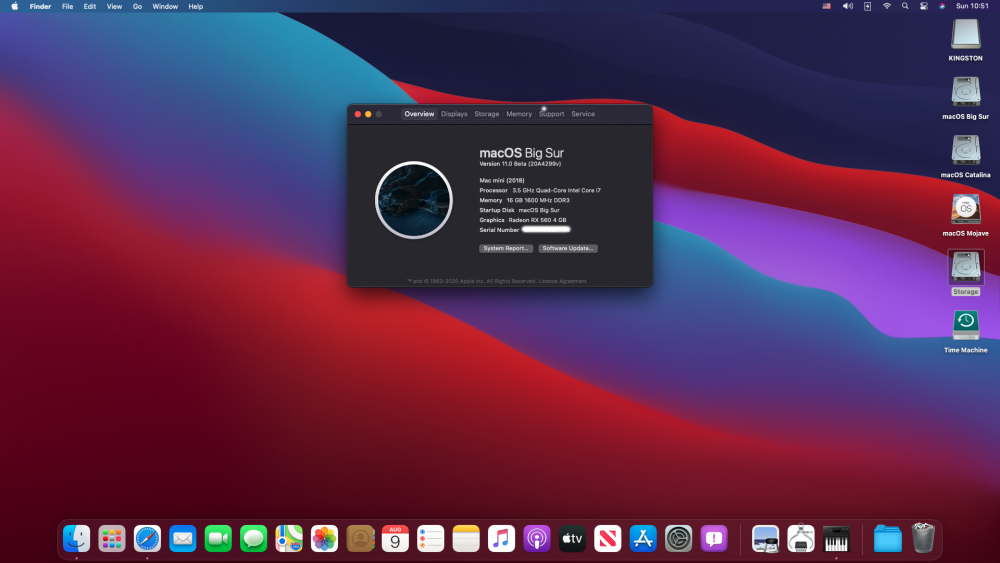1000x563 pixels.
Task: Activate Siri from the menu bar
Action: [x=942, y=6]
